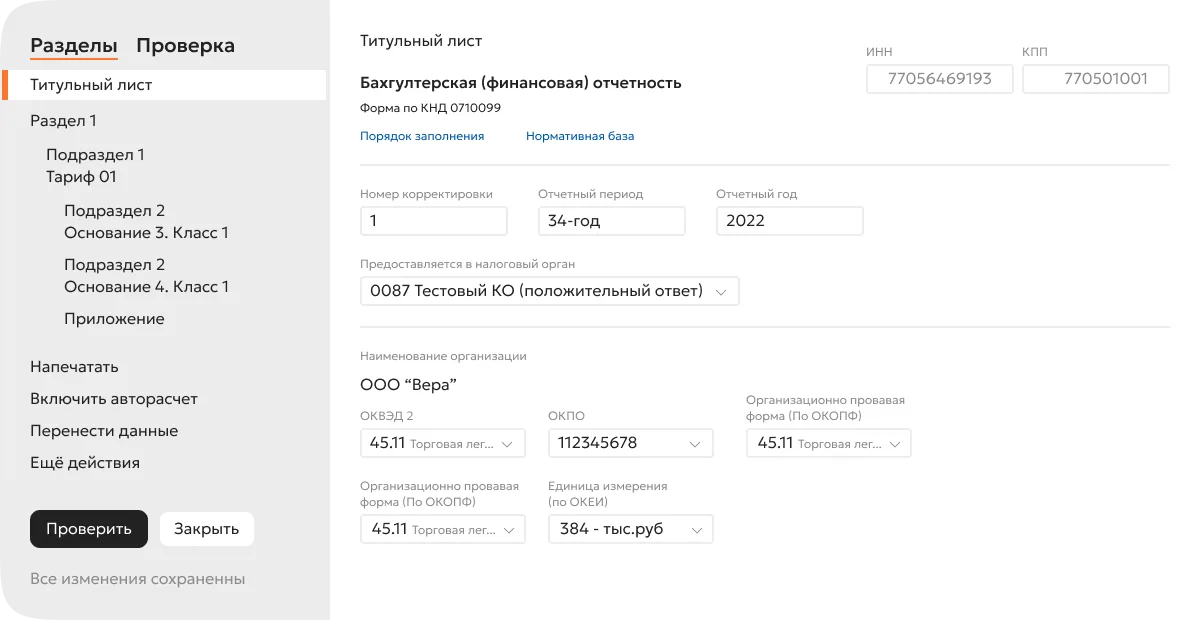The width and height of the screenshot is (1200, 620).
Task: Open Раздел 1 in the sidebar
Action: [63, 121]
